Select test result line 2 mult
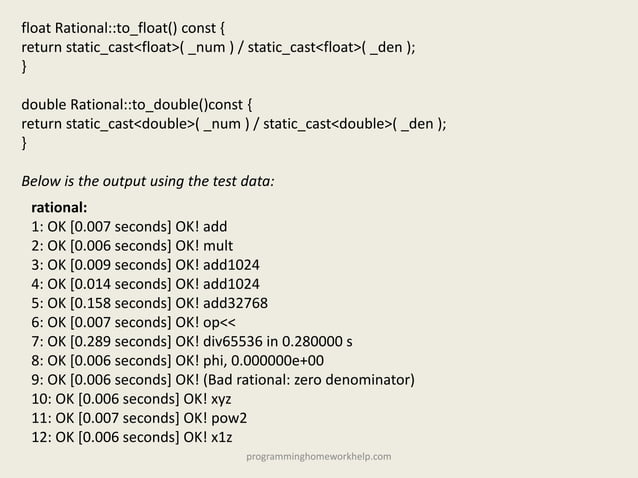Screen dimensions: 638x478 click(x=132, y=246)
